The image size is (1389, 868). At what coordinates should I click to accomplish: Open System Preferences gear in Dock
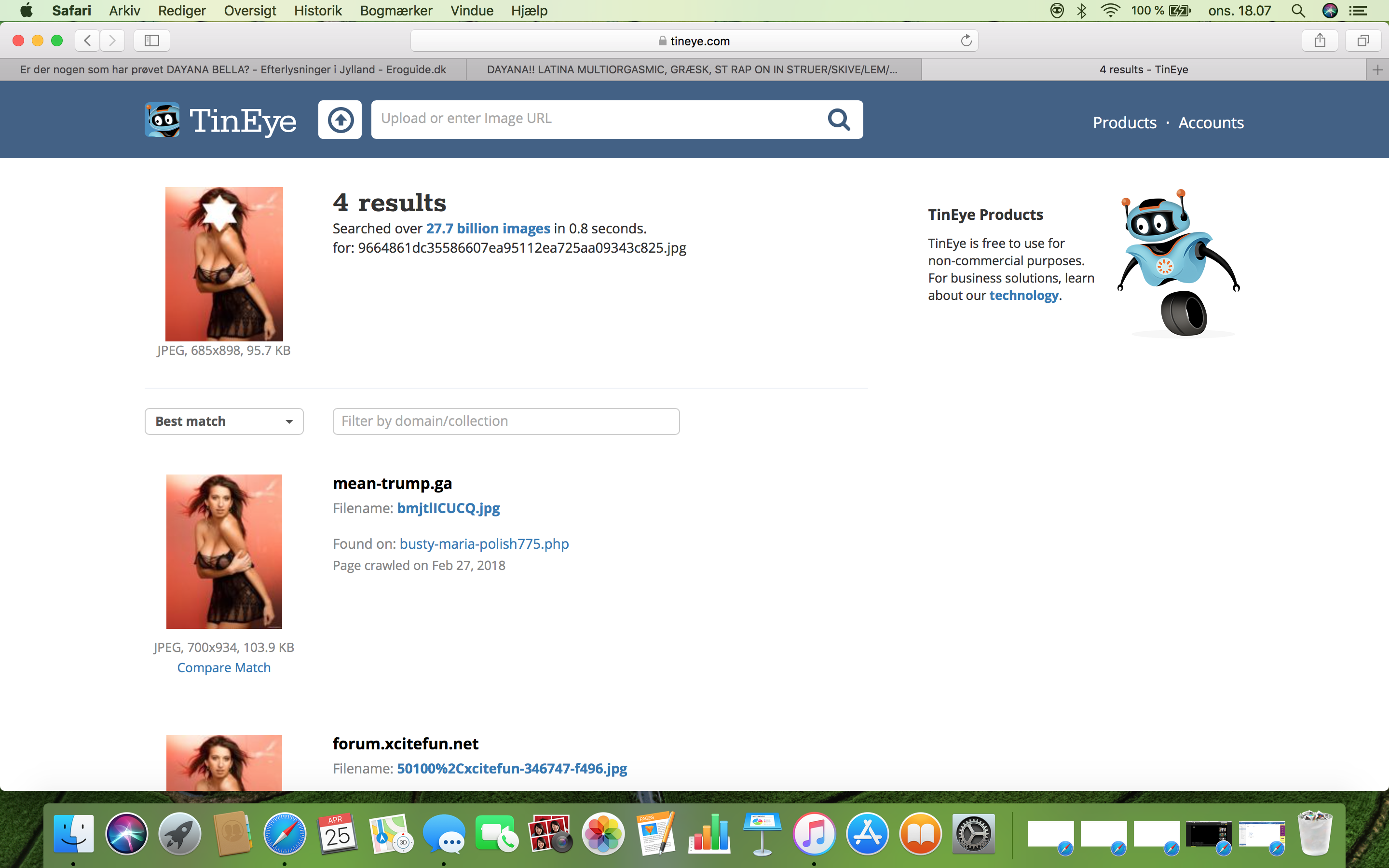point(974,834)
